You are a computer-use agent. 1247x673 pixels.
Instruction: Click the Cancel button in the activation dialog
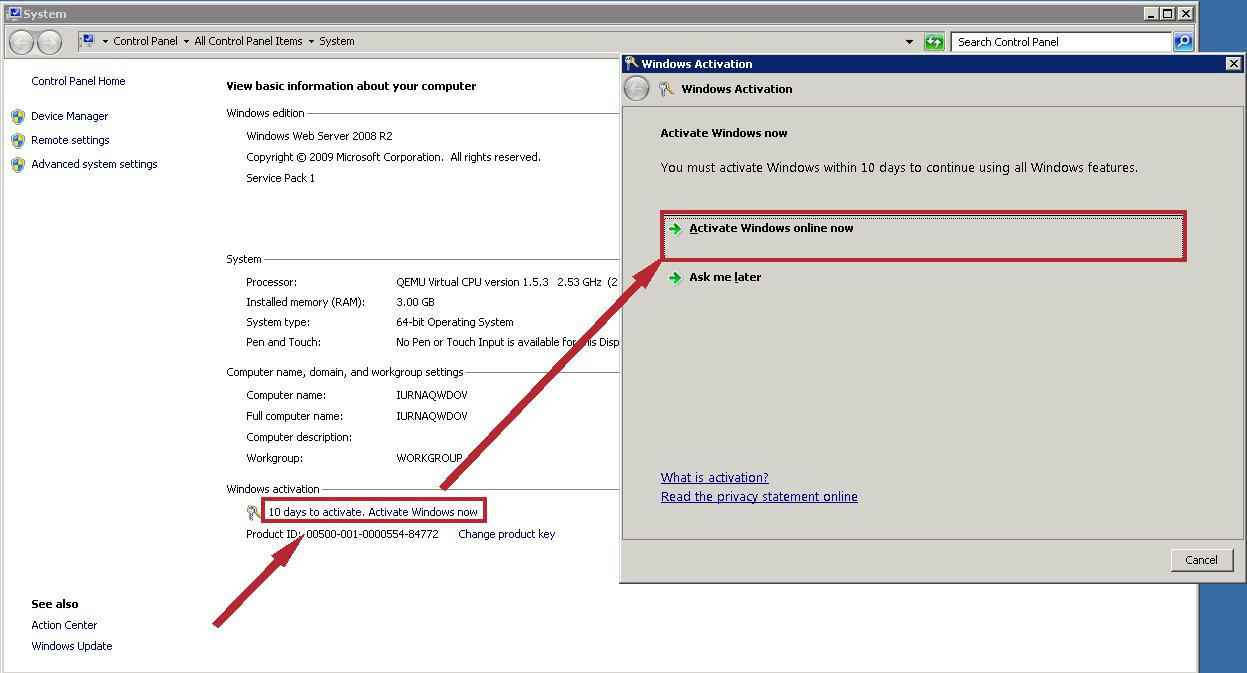[x=1201, y=560]
